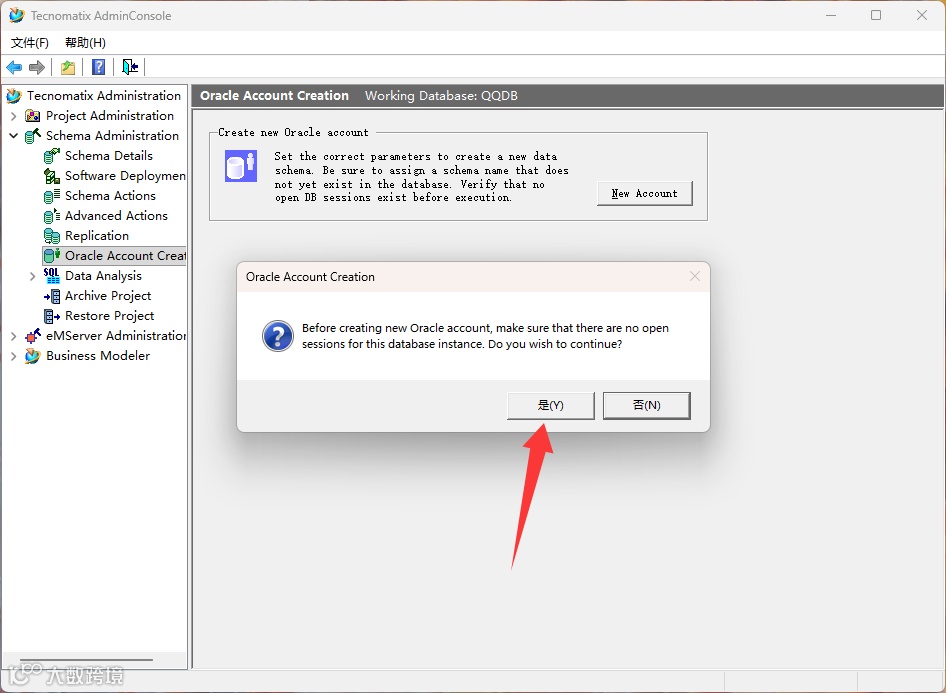Click the up-folder toolbar icon

[x=68, y=67]
